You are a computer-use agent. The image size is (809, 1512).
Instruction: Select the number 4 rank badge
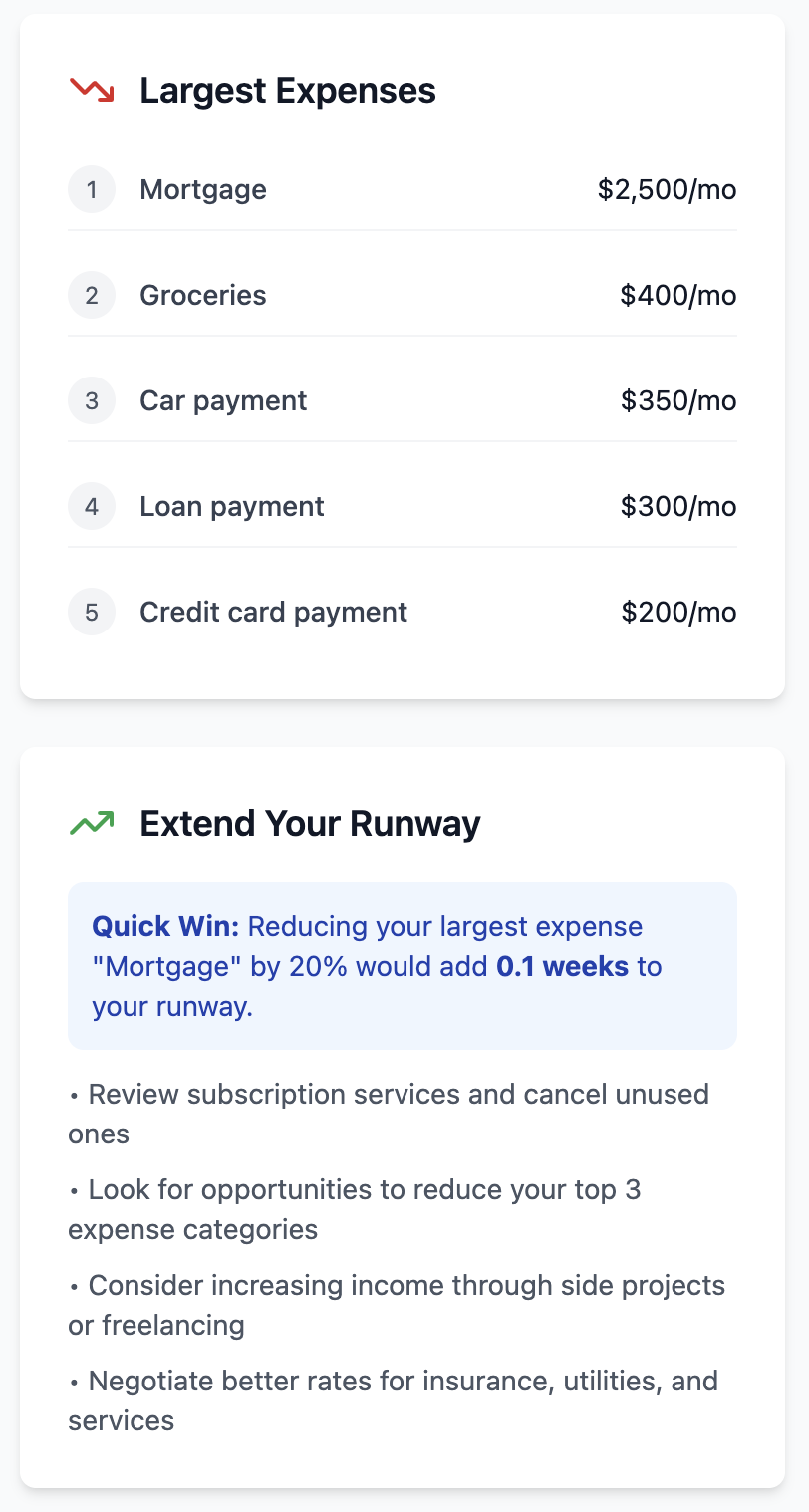[92, 506]
